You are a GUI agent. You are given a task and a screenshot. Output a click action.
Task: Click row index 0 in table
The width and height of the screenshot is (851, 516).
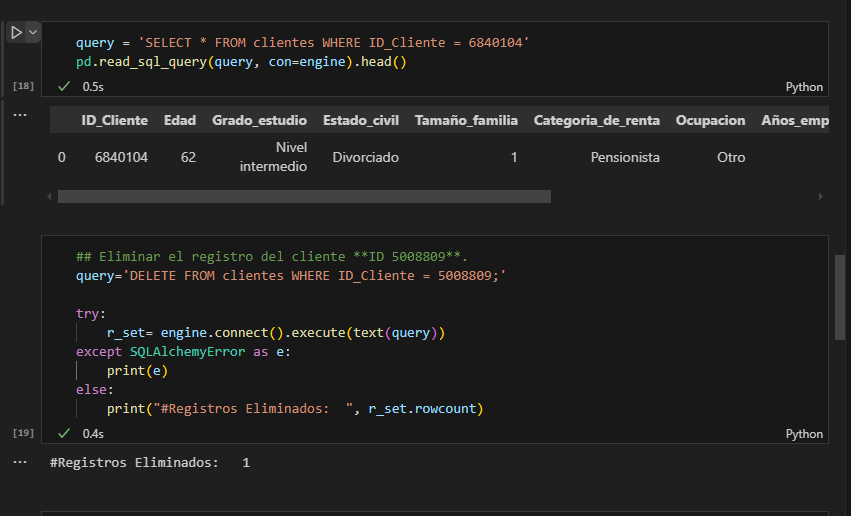(61, 157)
